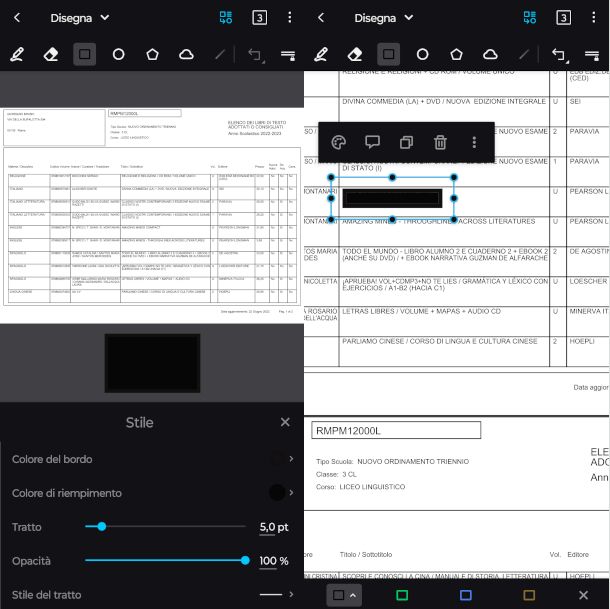Select cloud shape tool in left toolbar
This screenshot has width=610, height=609.
click(186, 54)
